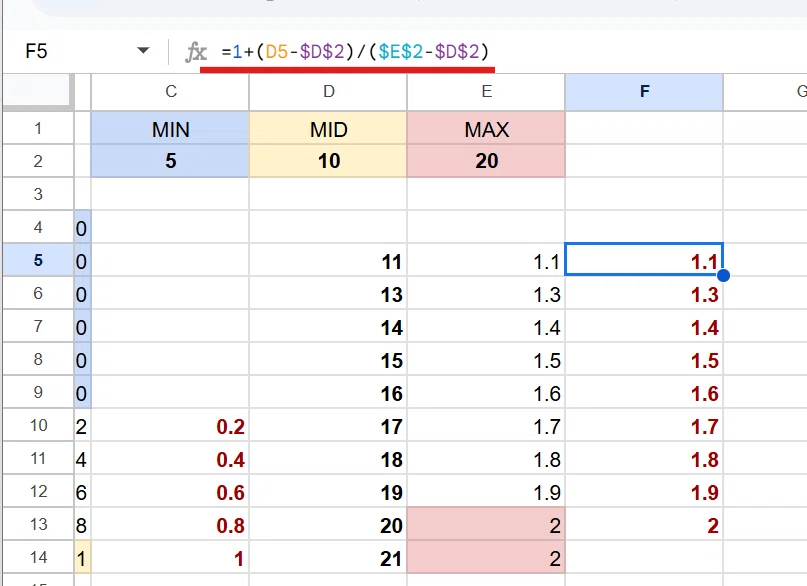Click the MID header cell
This screenshot has height=586, width=807.
(328, 129)
